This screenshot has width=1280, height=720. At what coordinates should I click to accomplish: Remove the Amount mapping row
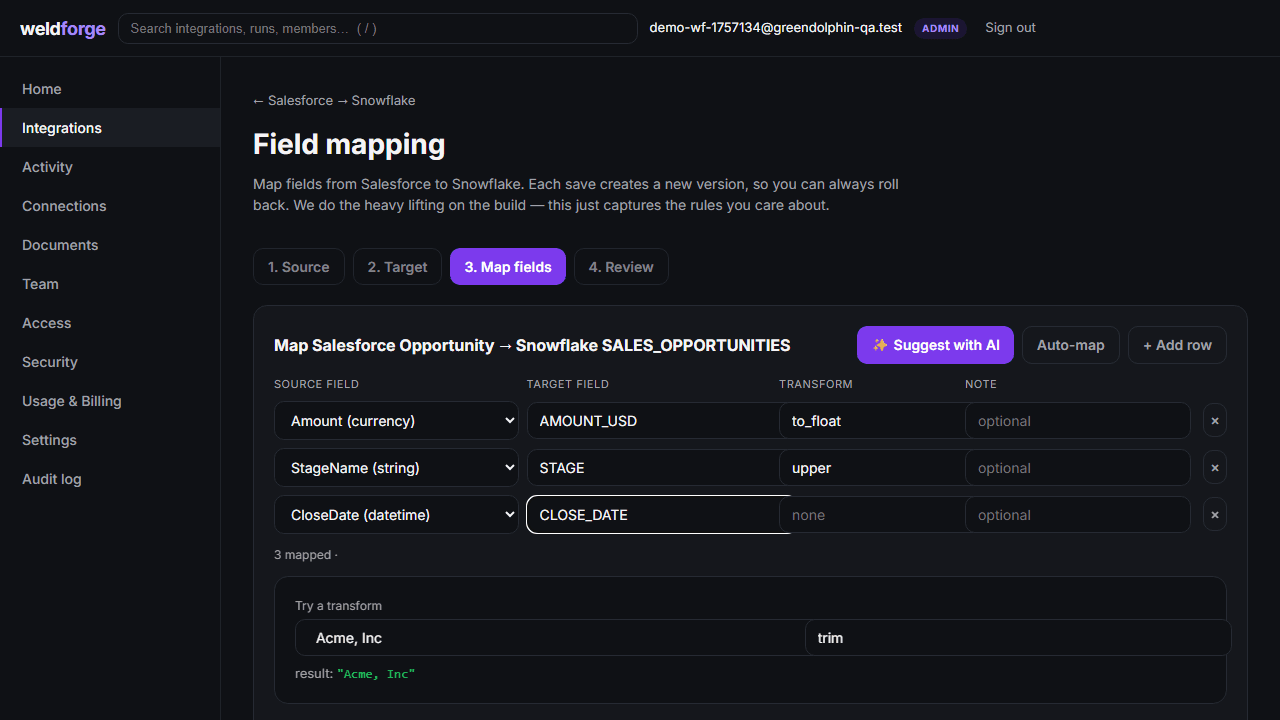[1215, 421]
